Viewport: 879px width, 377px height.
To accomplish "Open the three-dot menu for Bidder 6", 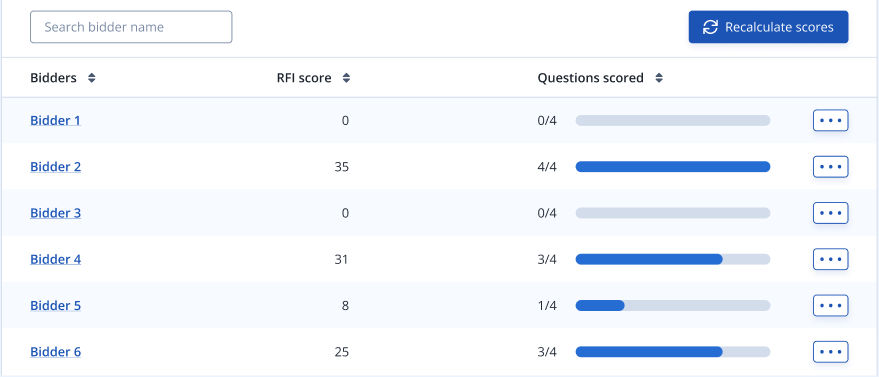I will (830, 352).
